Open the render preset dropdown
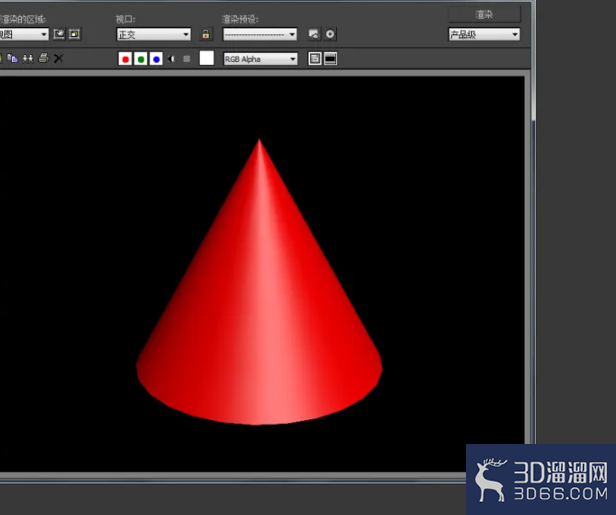Screen dimensions: 616x515 point(260,35)
